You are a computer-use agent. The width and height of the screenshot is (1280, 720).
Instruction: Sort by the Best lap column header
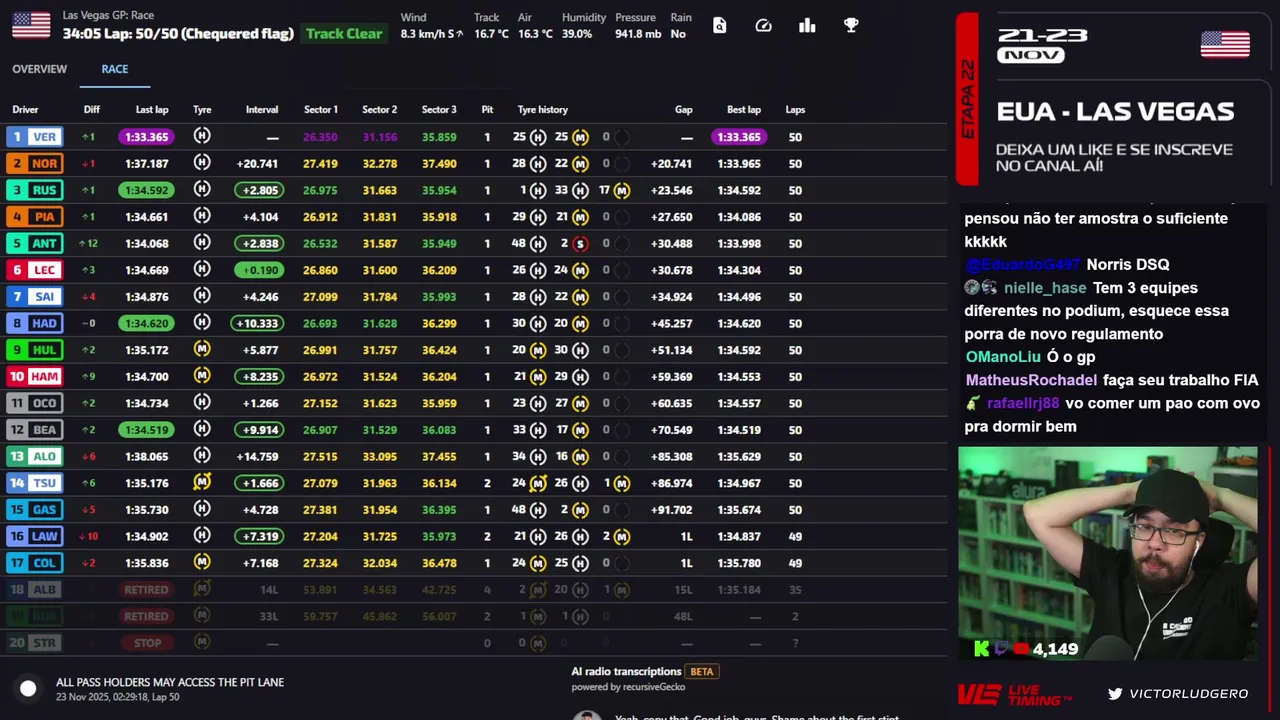(x=744, y=110)
